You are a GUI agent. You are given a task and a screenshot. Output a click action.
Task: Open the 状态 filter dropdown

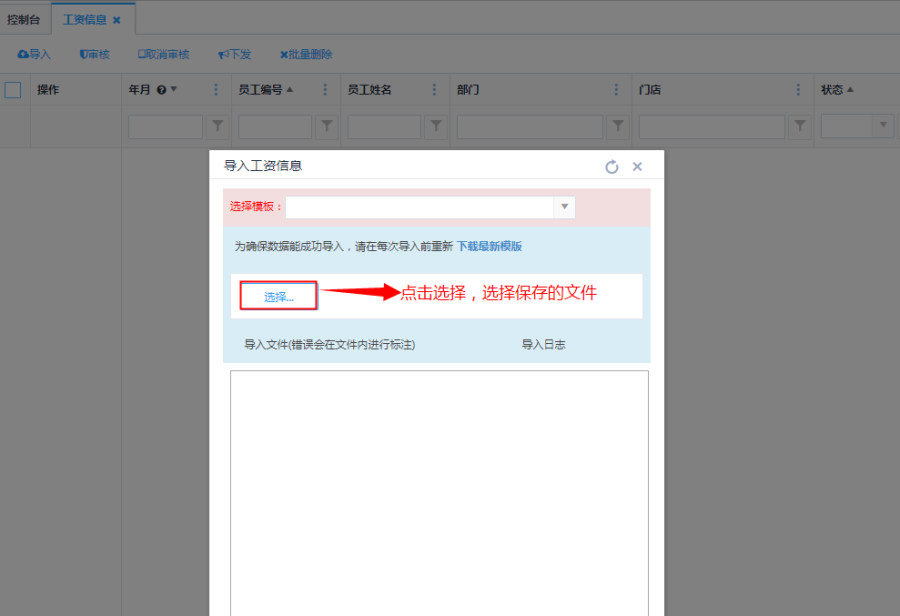coord(883,126)
